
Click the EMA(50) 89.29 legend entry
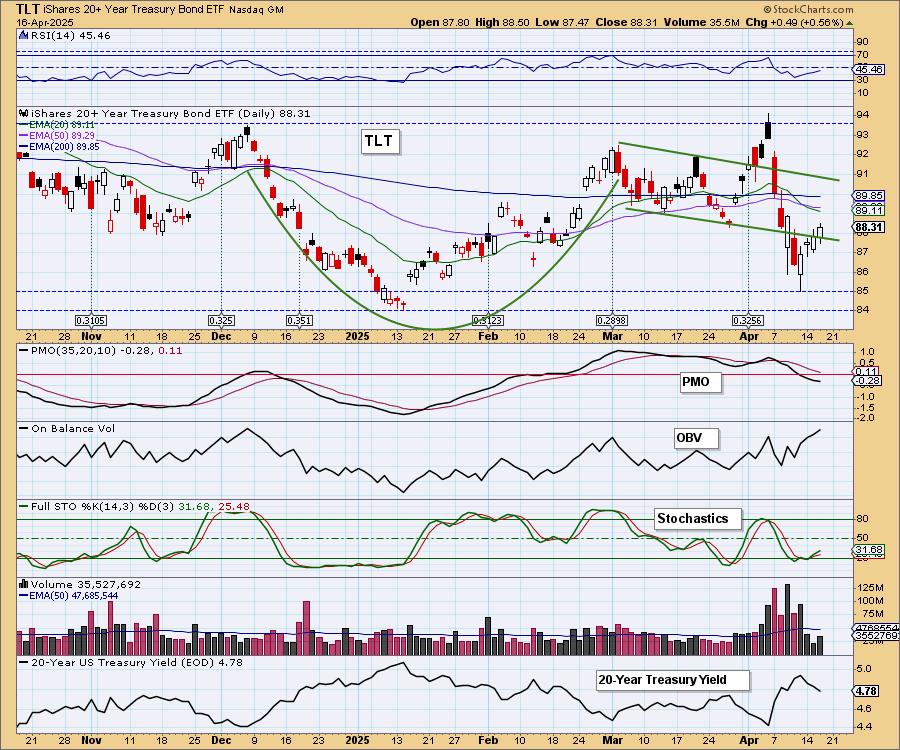point(57,135)
